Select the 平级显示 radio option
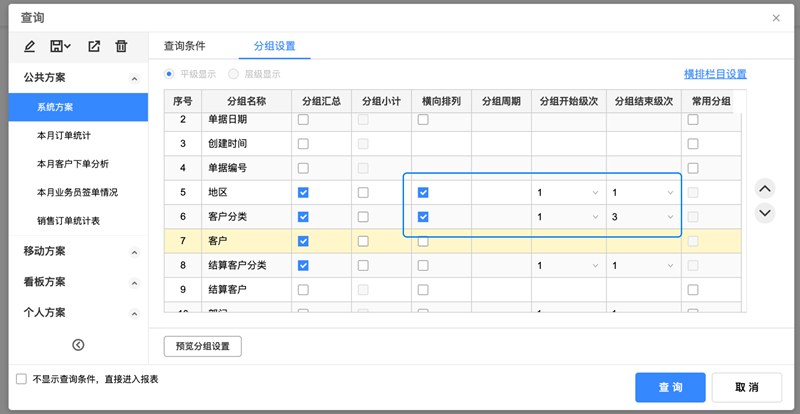 tap(170, 74)
